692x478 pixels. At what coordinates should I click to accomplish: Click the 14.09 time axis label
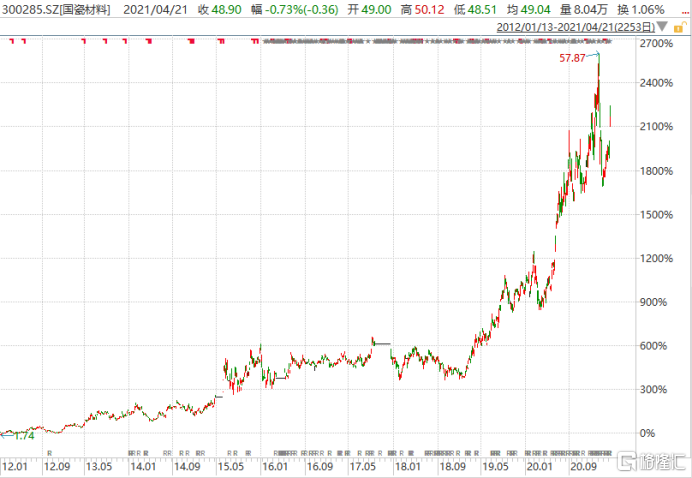pos(187,467)
